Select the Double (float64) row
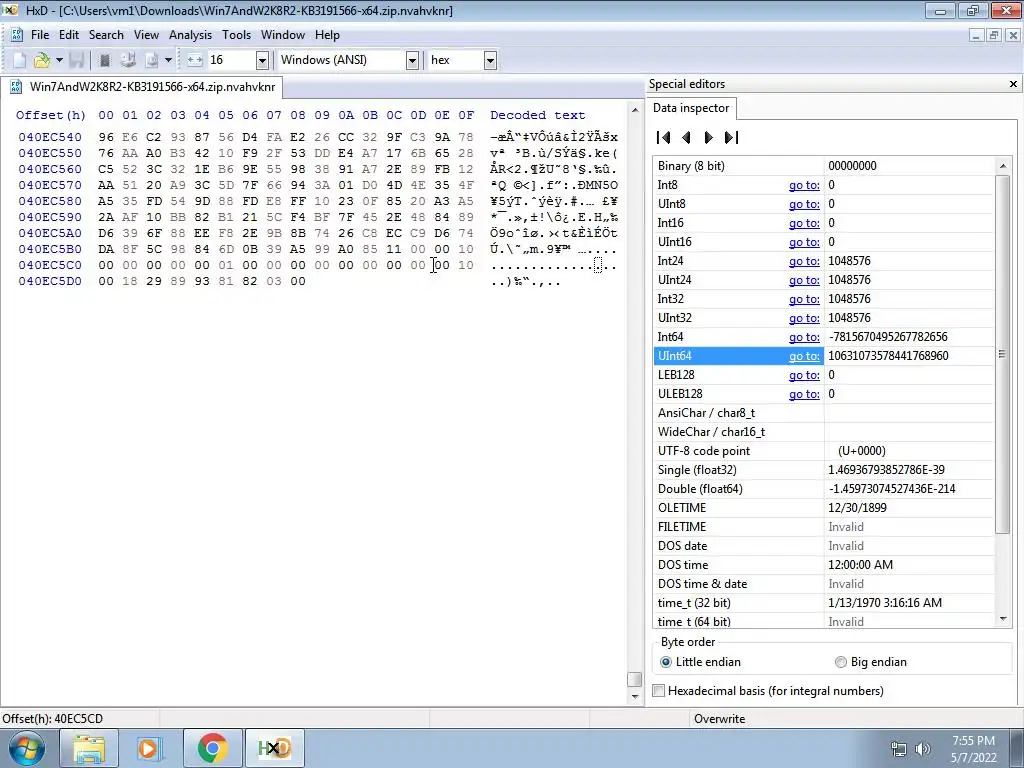Screen dimensions: 1024x768 coord(824,489)
